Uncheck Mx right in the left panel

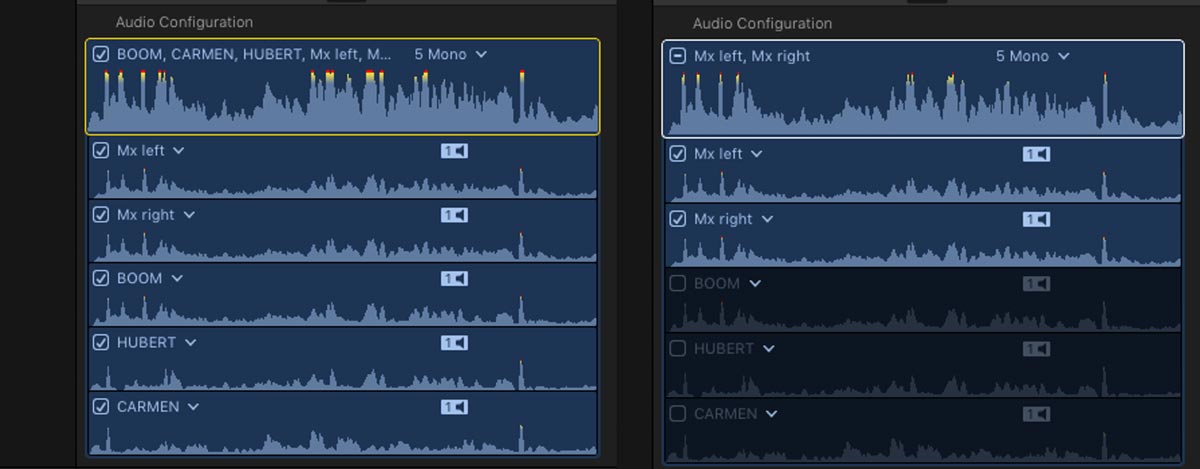coord(100,214)
